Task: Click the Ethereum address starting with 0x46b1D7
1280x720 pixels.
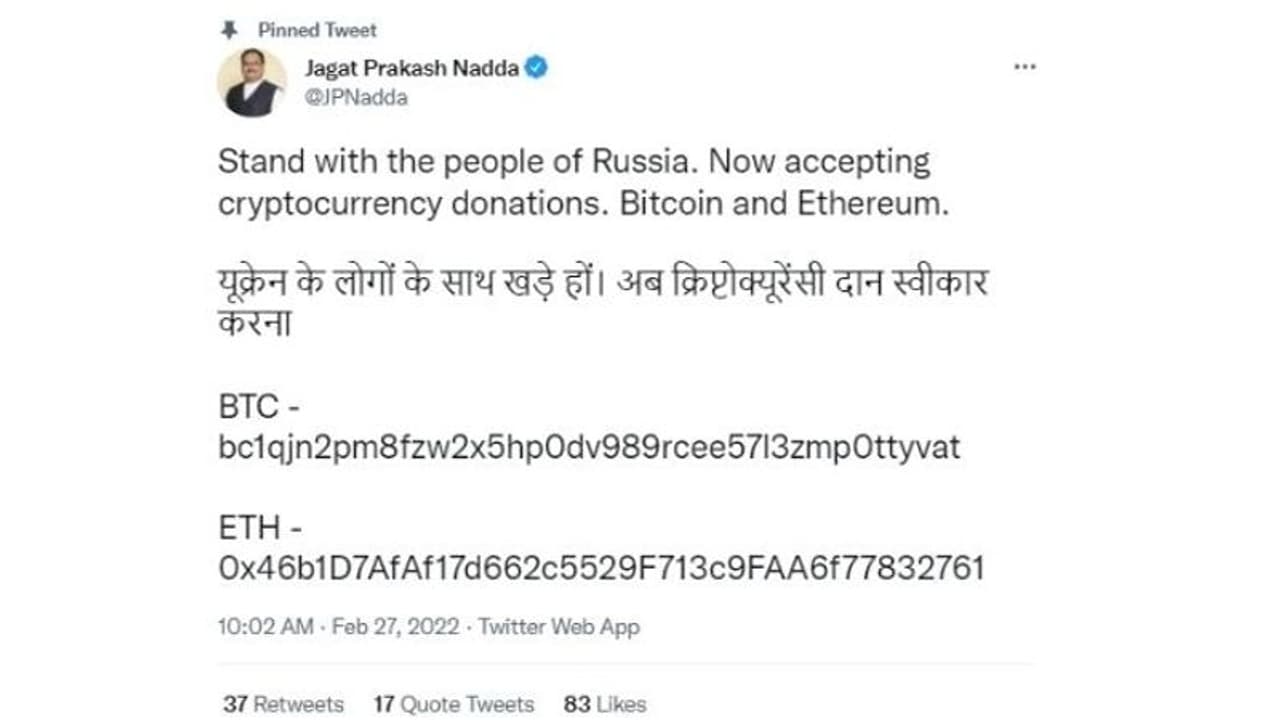Action: pos(601,568)
